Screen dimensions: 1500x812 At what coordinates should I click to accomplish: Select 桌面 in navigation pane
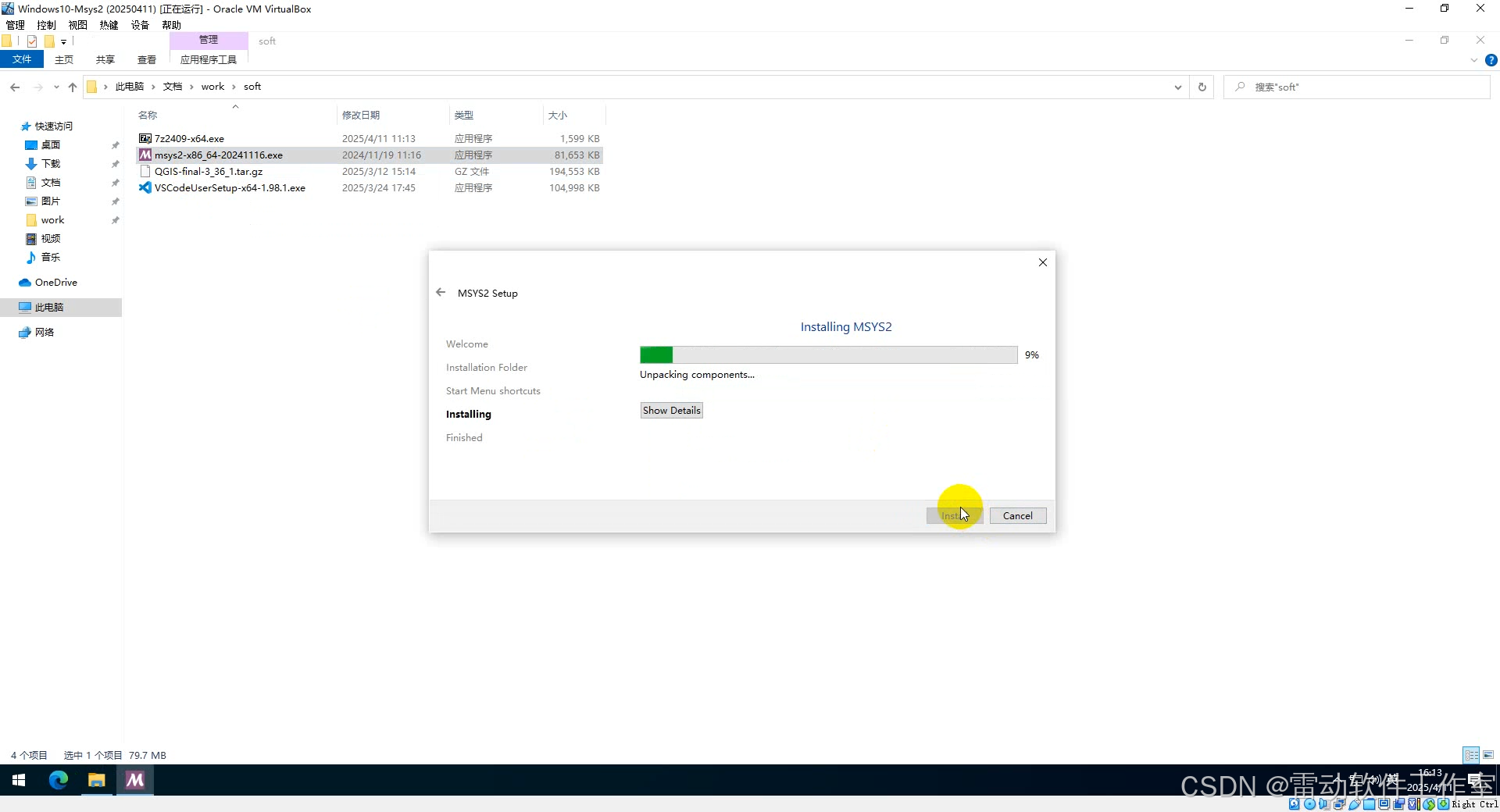click(x=51, y=144)
